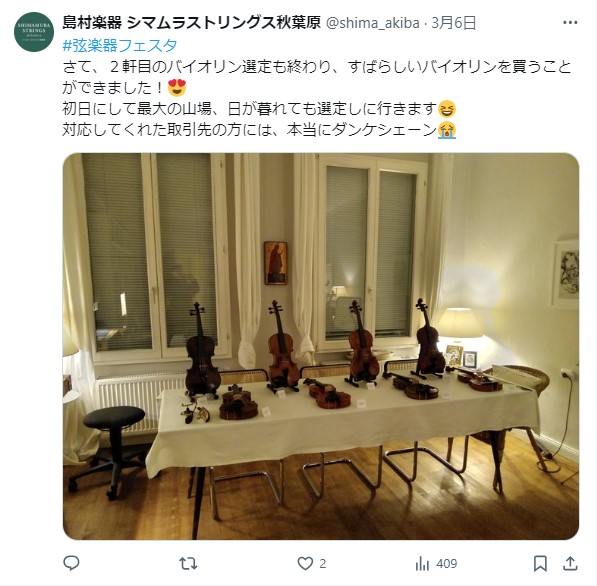The width and height of the screenshot is (597, 586).
Task: Click the share upload icon
Action: pos(570,563)
